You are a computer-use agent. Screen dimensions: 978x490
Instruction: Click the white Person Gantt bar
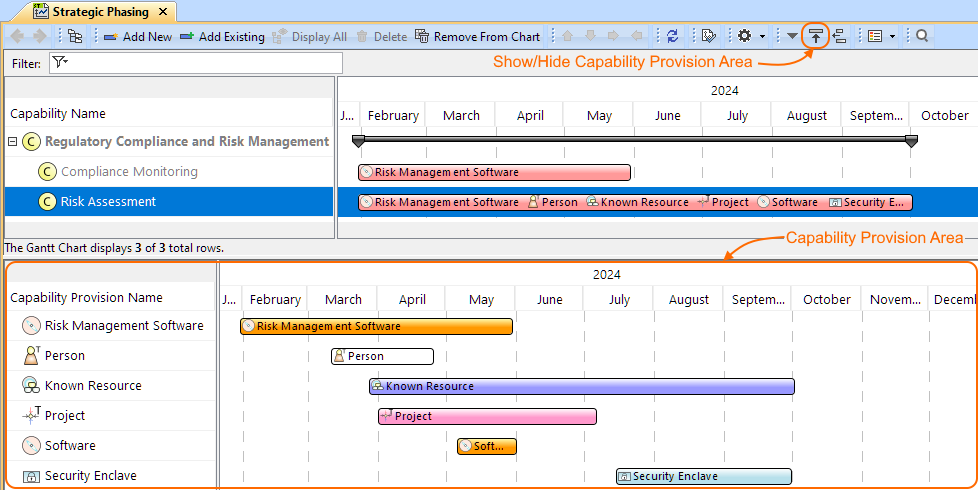pyautogui.click(x=382, y=356)
